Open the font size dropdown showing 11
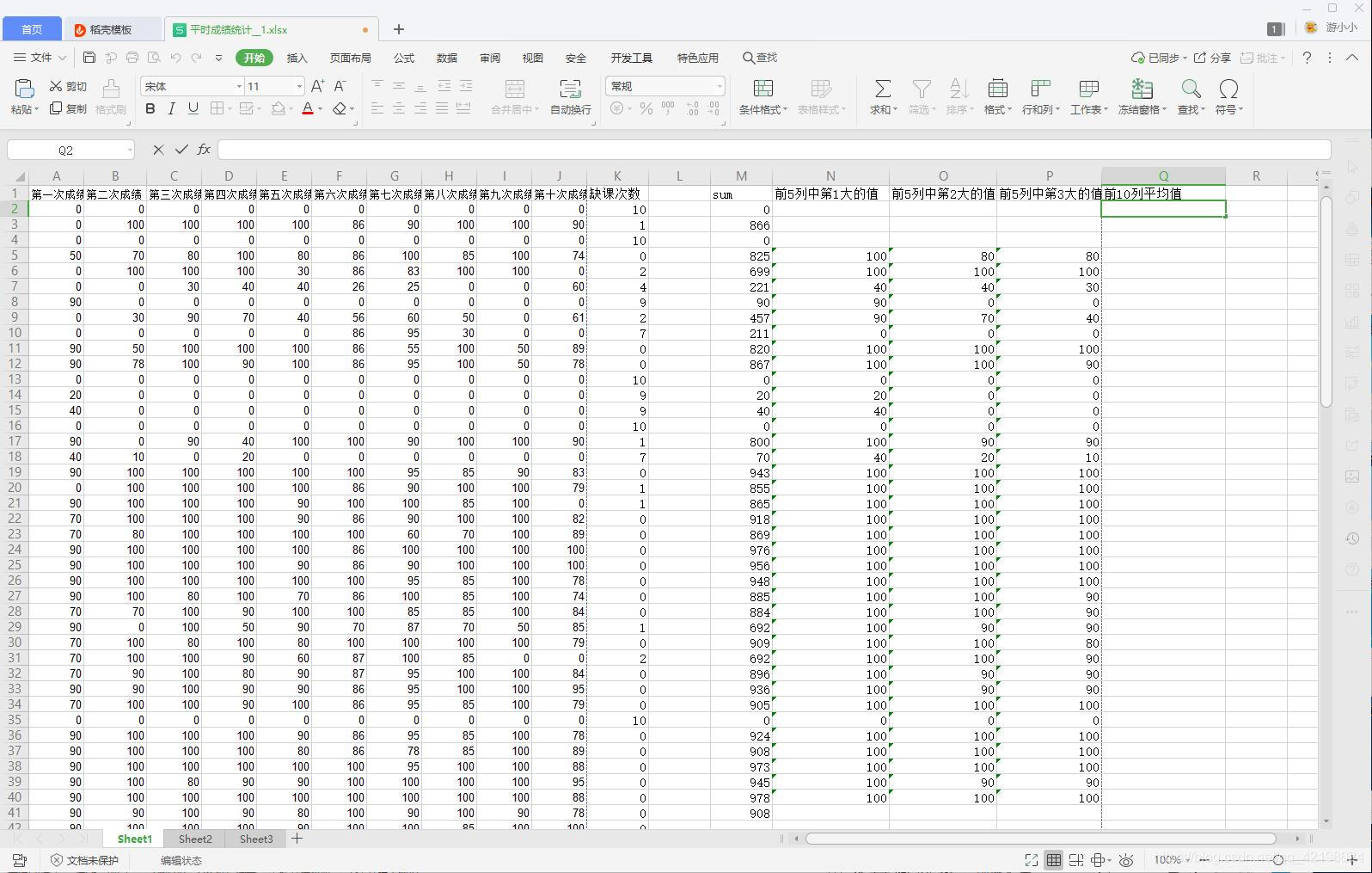The height and width of the screenshot is (873, 1372). coord(299,87)
